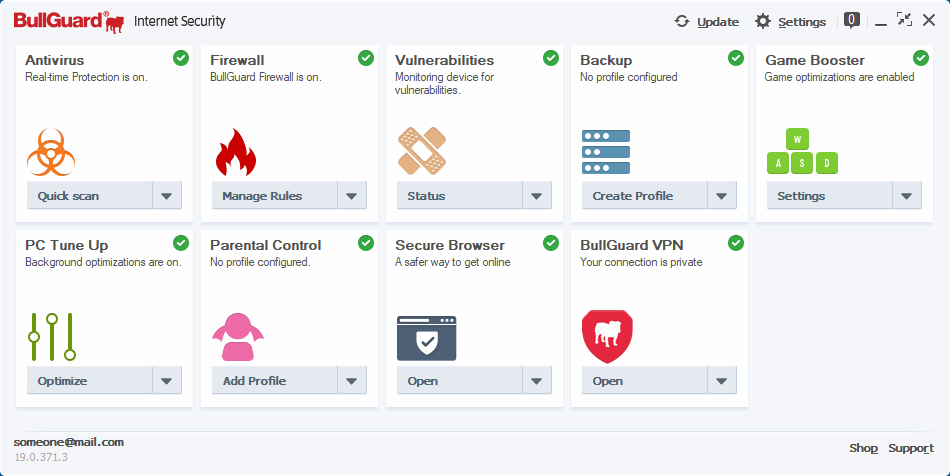Click the PC Tune Up sliders icon
950x476 pixels.
pyautogui.click(x=52, y=337)
